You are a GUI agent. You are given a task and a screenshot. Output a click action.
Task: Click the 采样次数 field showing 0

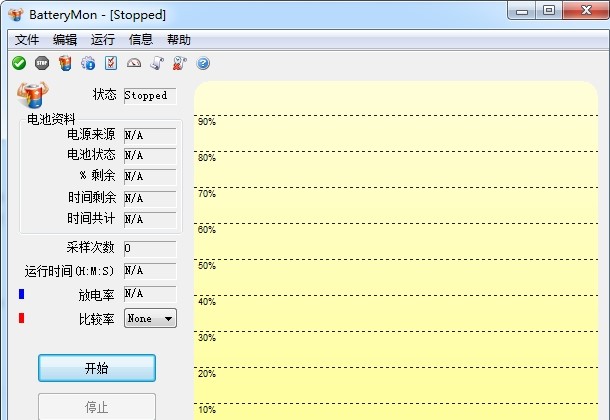point(150,248)
